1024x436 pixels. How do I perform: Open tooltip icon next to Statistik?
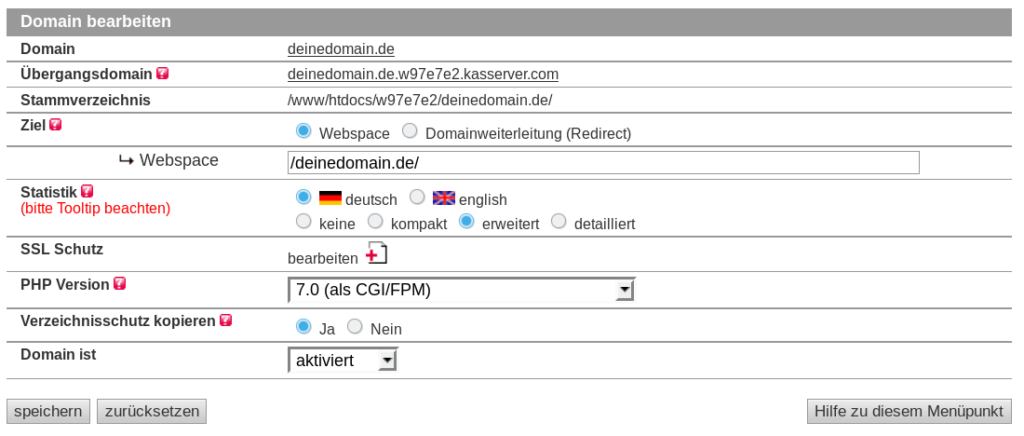(88, 190)
